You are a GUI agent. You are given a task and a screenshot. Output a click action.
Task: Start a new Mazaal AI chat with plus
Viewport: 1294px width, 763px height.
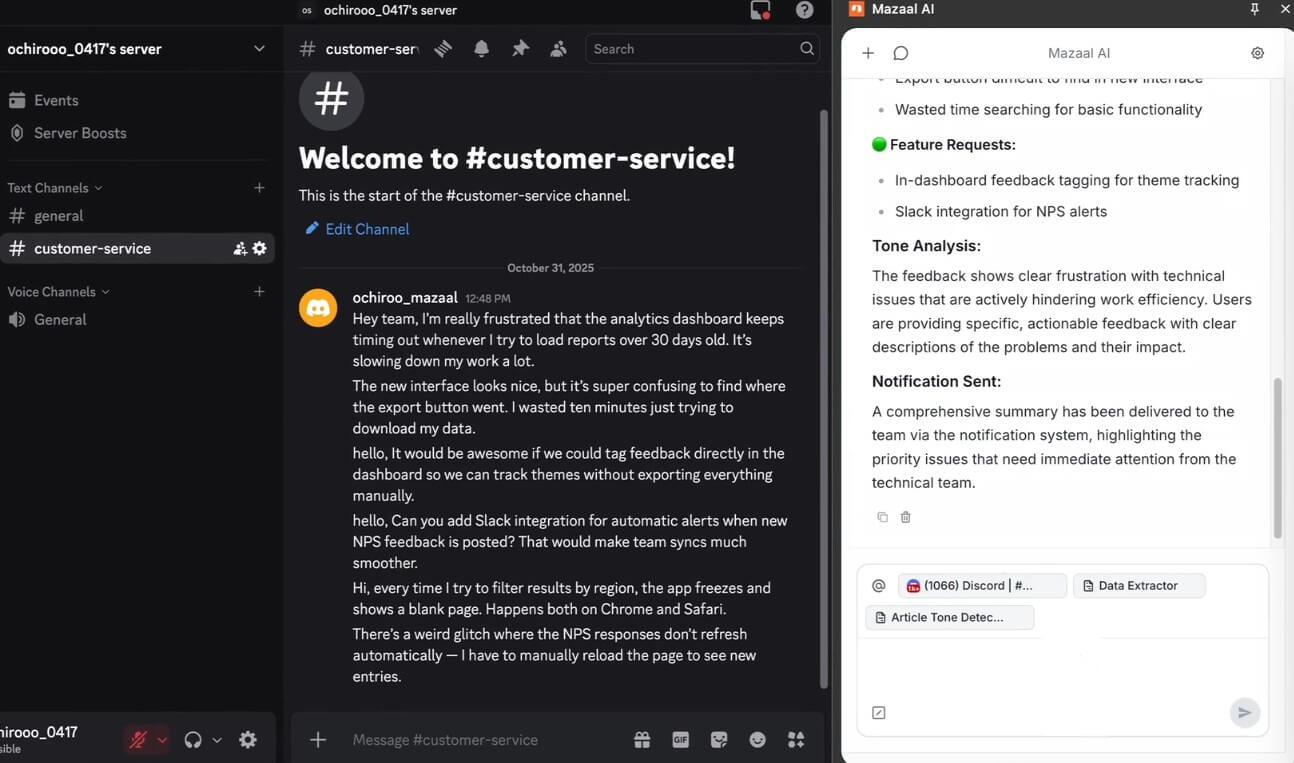click(868, 53)
